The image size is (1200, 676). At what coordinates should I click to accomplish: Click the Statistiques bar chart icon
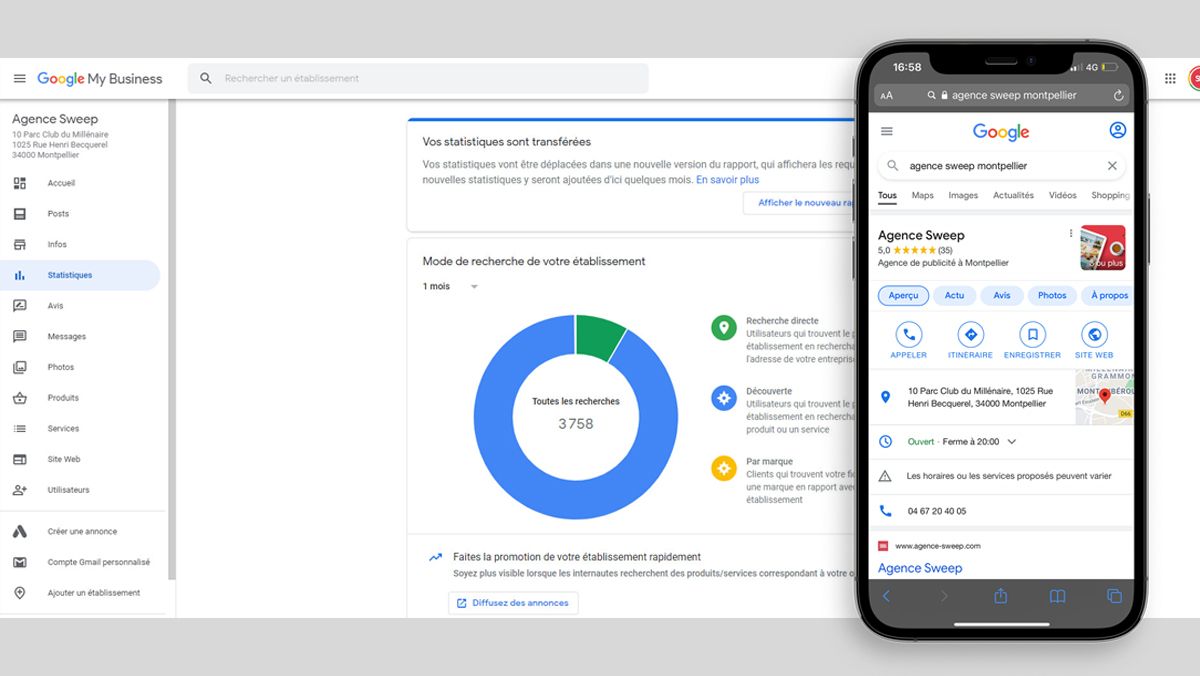20,275
